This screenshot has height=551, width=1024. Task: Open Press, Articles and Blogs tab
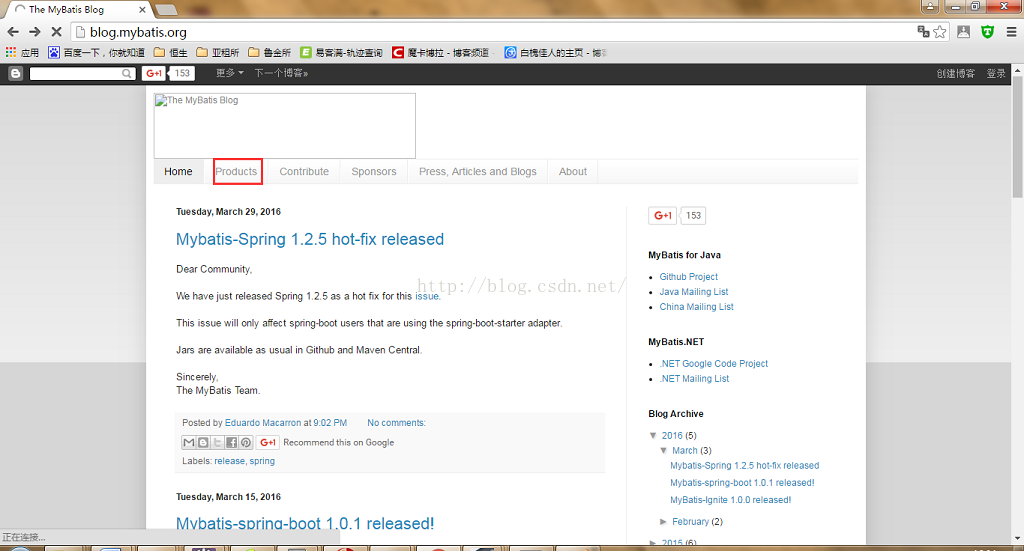tap(478, 172)
